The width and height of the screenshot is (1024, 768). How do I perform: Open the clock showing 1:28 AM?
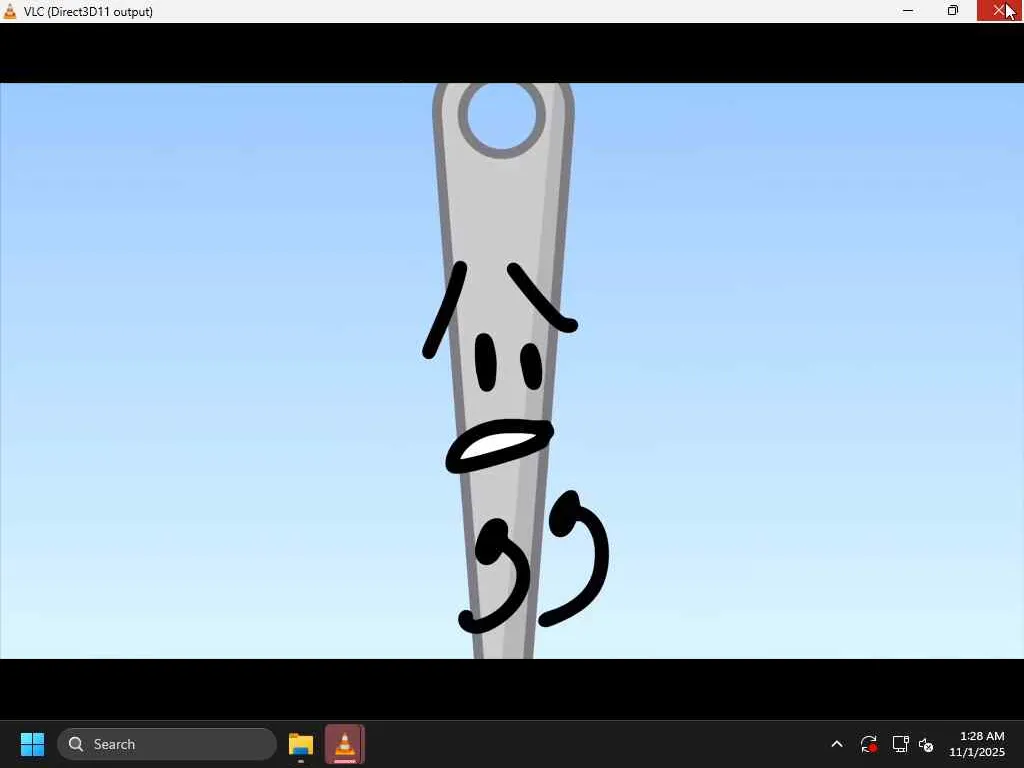(977, 744)
